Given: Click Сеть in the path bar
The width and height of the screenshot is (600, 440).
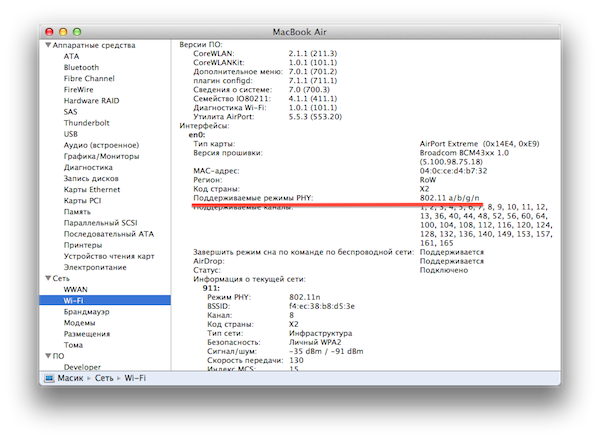Looking at the screenshot, I should pos(104,378).
